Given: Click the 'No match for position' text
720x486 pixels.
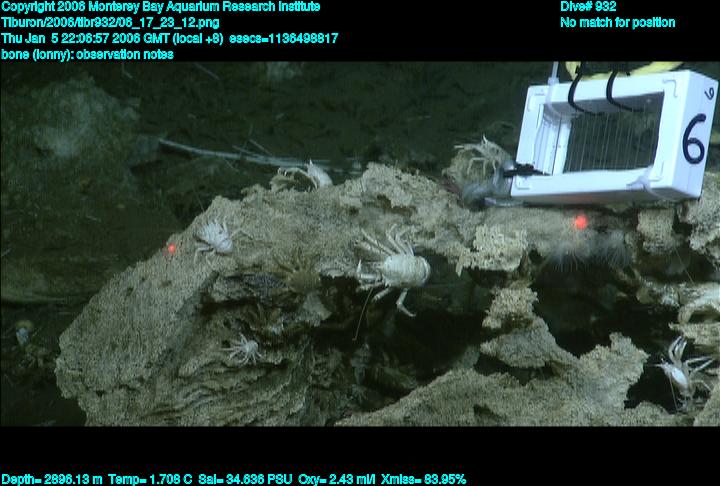Looking at the screenshot, I should [x=617, y=23].
